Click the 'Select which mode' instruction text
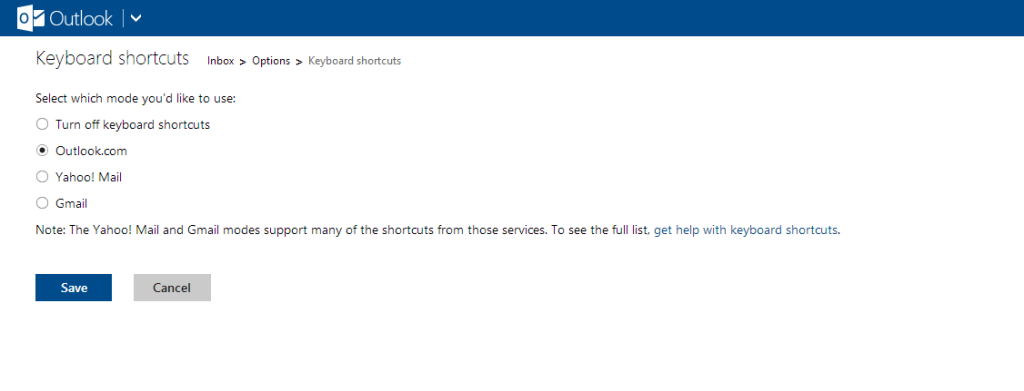Screen dimensions: 1024x391 click(x=135, y=99)
